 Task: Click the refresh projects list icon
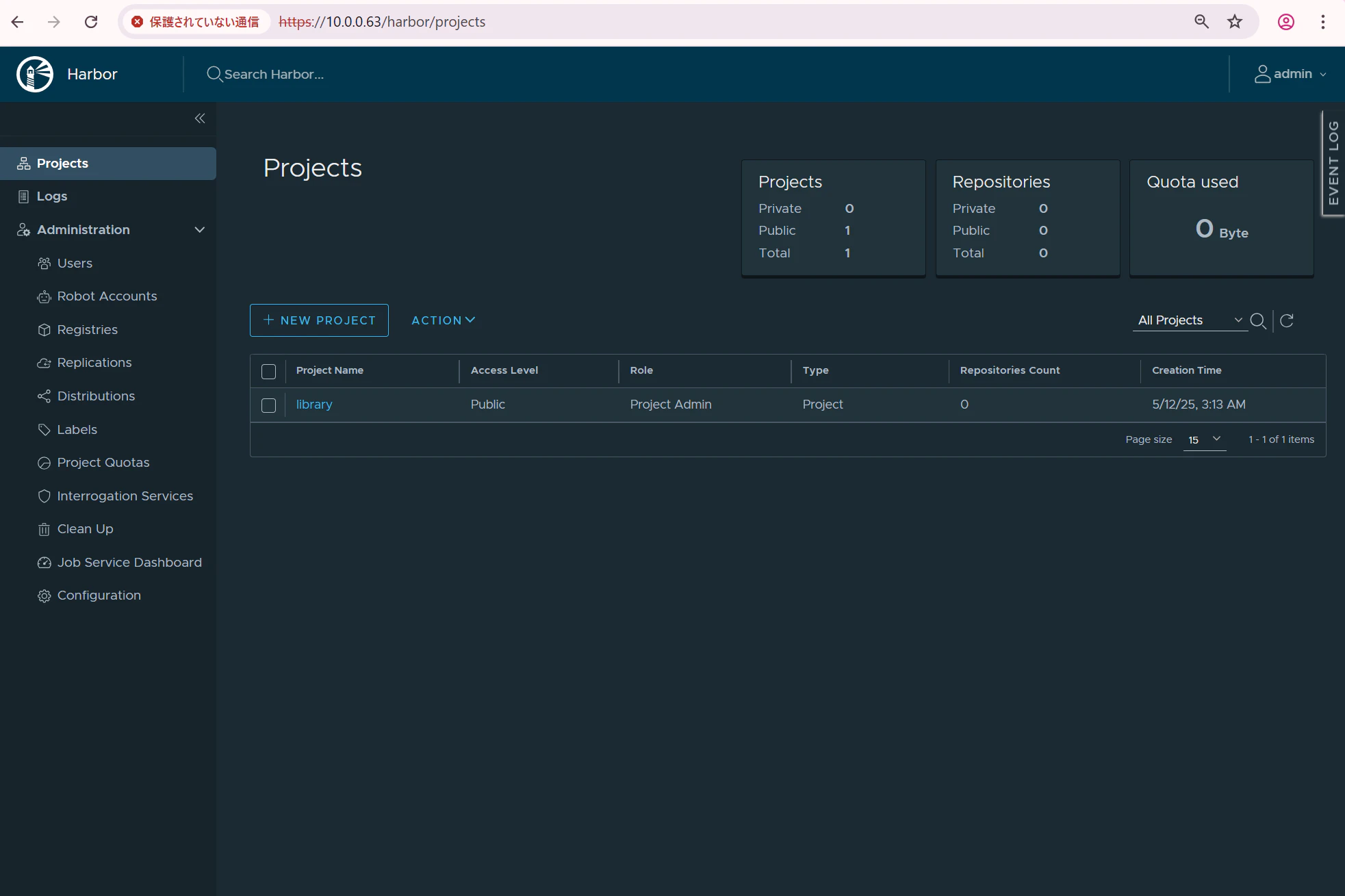(1287, 320)
